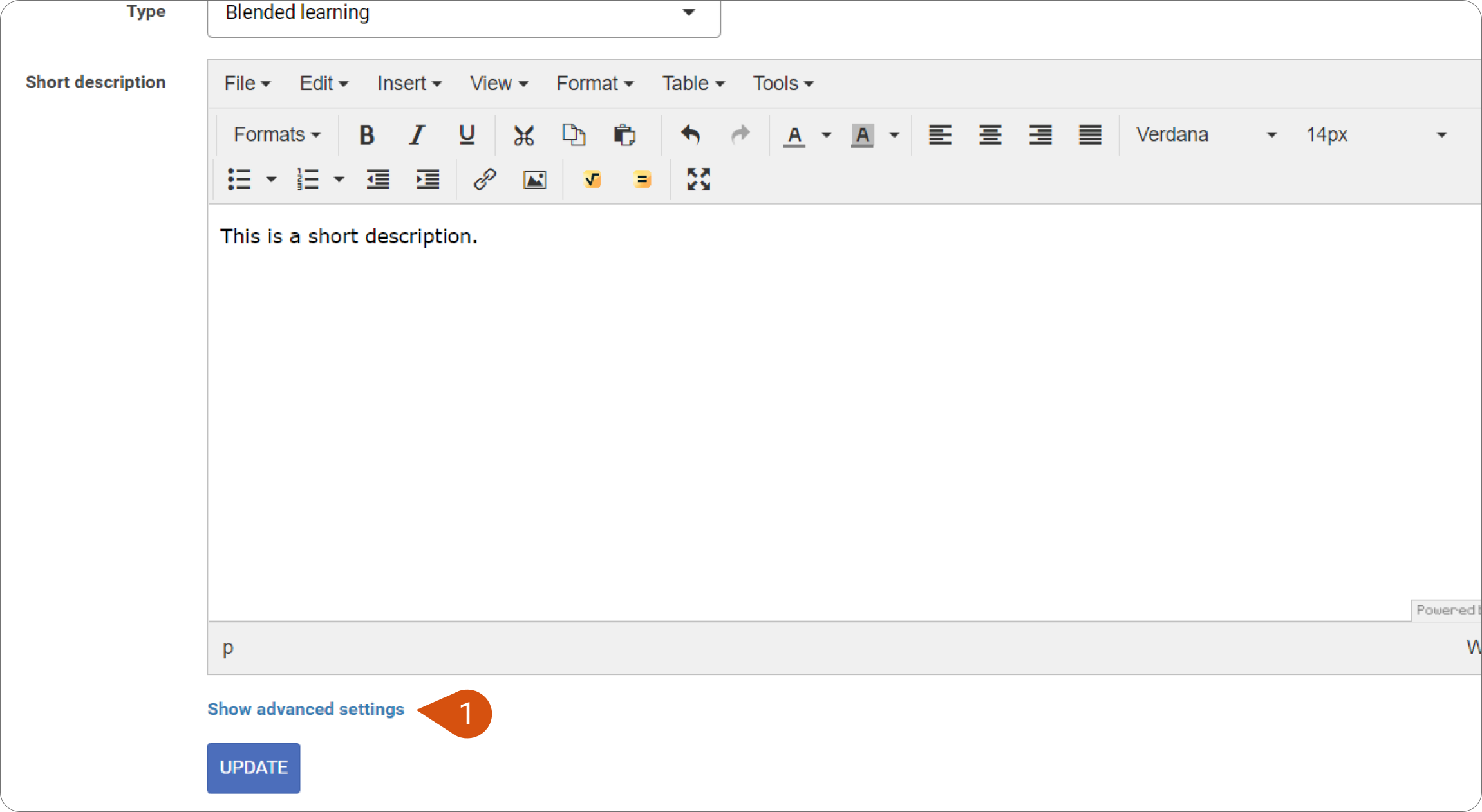1482x812 pixels.
Task: Increase indent of the paragraph
Action: tap(427, 180)
